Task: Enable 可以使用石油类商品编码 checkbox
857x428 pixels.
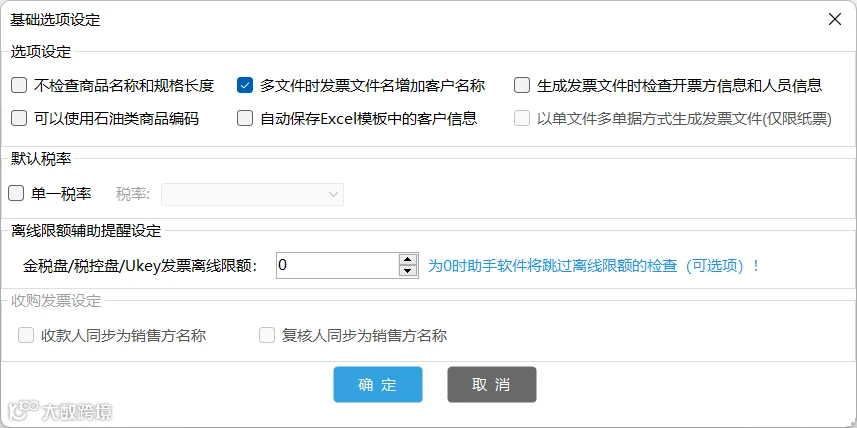Action: tap(19, 118)
